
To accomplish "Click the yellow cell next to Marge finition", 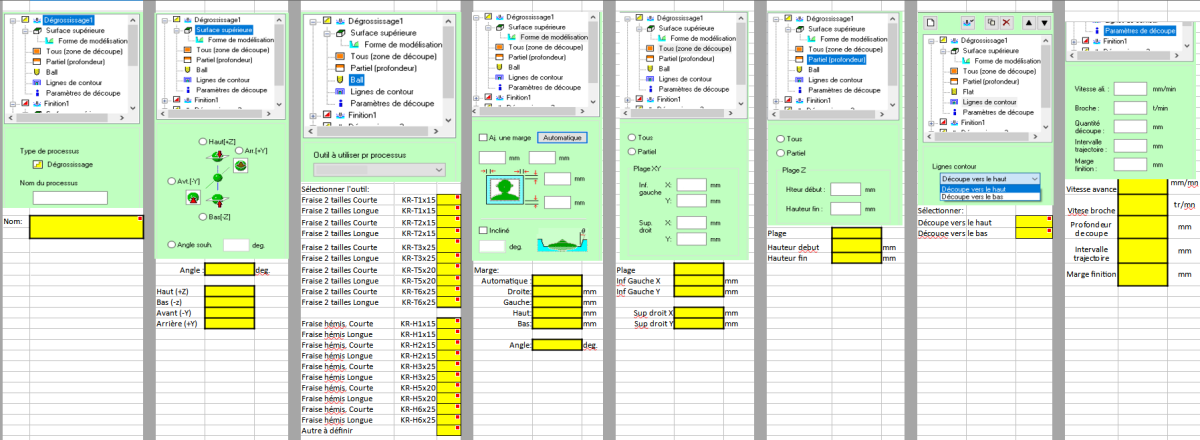I will (1142, 273).
